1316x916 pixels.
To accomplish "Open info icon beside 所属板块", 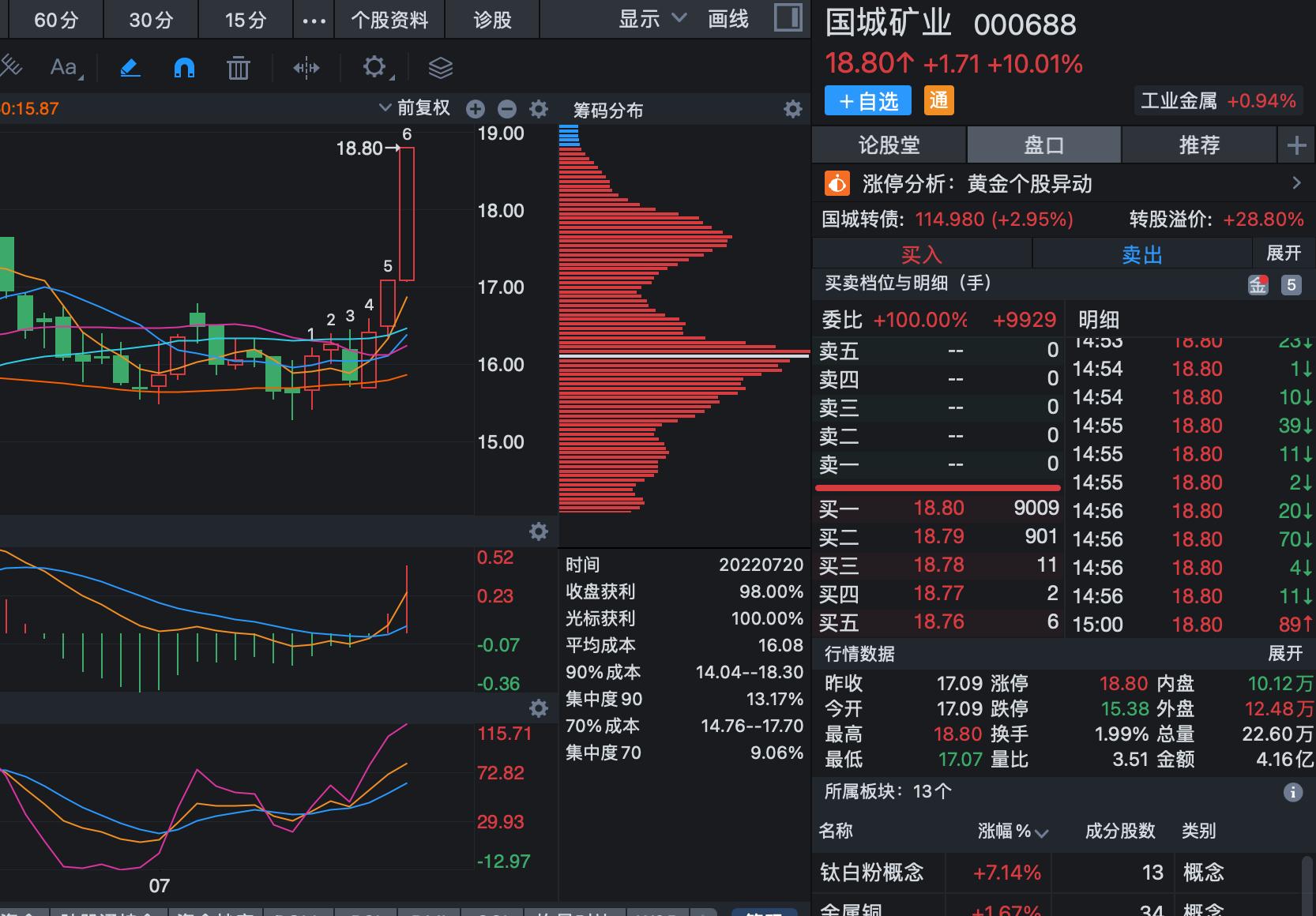I will (1293, 792).
